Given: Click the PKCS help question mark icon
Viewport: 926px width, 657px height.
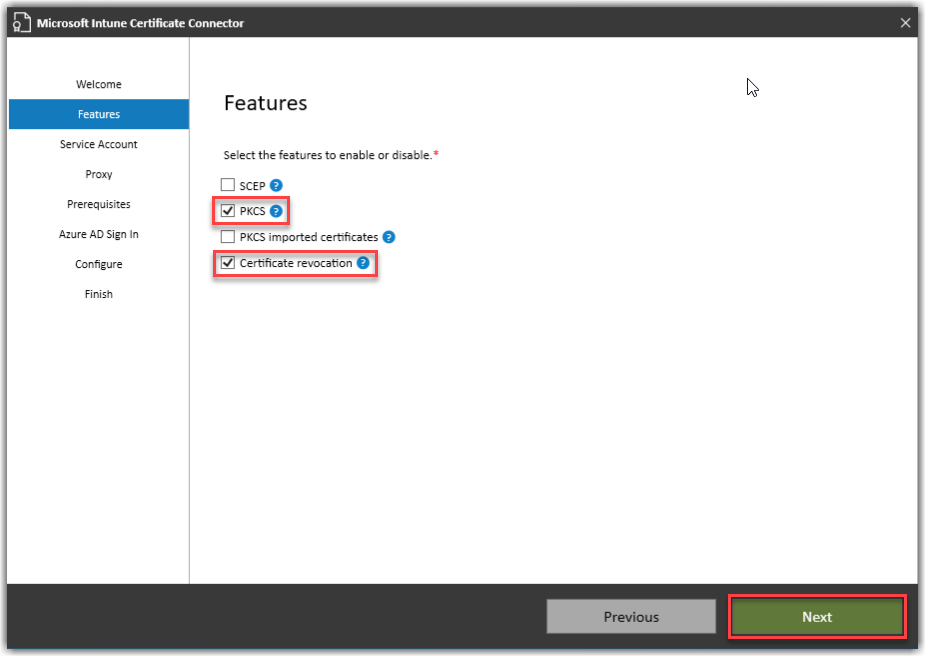Looking at the screenshot, I should [x=276, y=211].
